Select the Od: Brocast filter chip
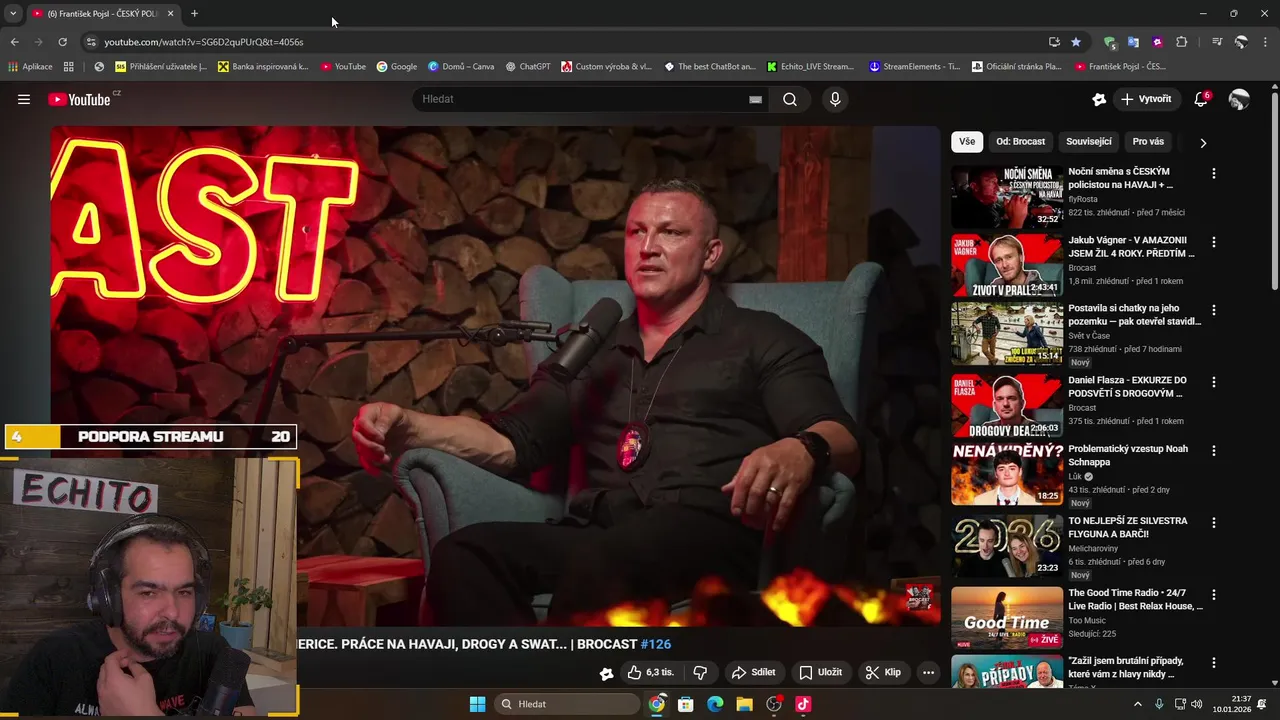This screenshot has width=1280, height=720. click(1020, 142)
